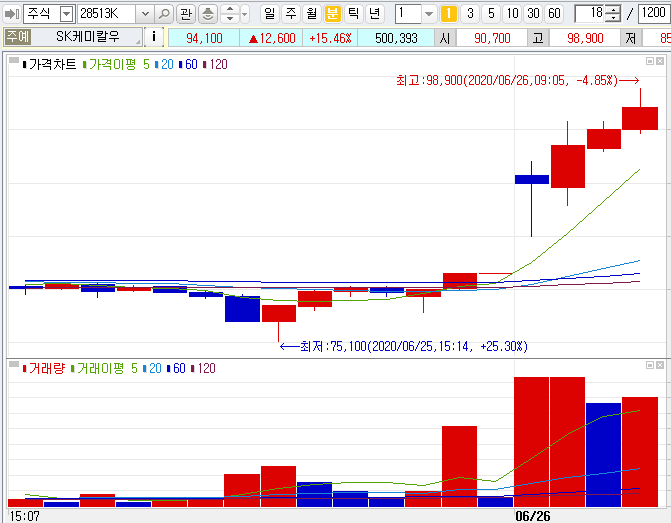Expand the 28513K stock code history dropdown
The image size is (671, 523).
point(145,14)
